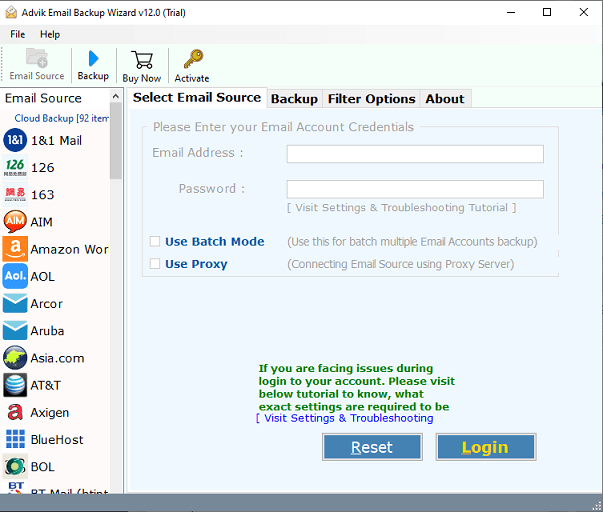Click the Buy Now shopping cart icon

(142, 60)
